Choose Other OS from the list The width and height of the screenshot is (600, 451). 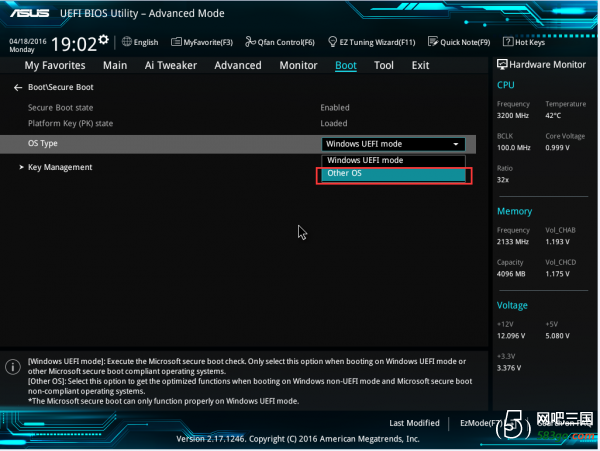(393, 173)
